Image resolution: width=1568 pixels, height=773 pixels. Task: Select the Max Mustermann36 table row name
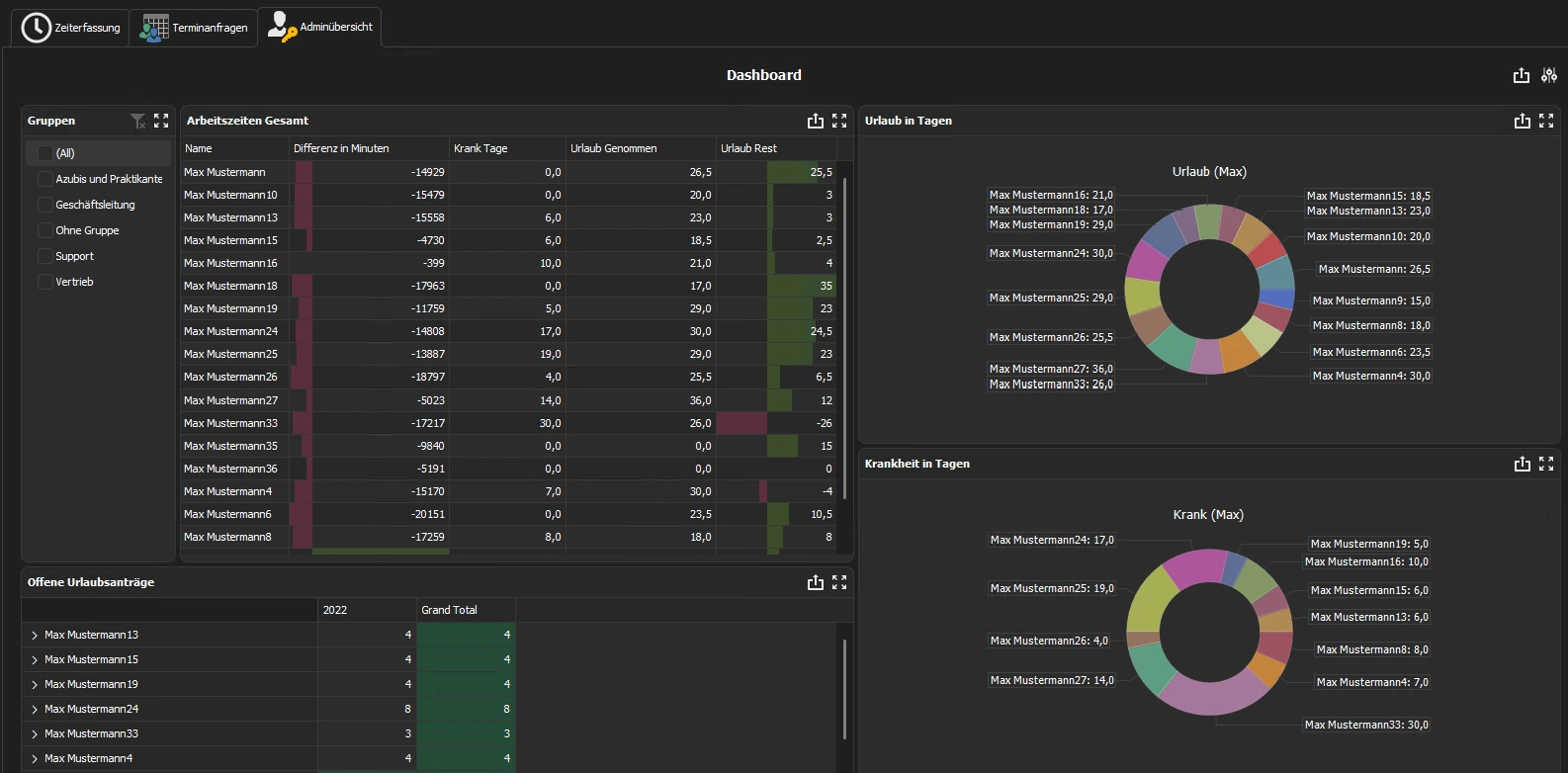[230, 469]
